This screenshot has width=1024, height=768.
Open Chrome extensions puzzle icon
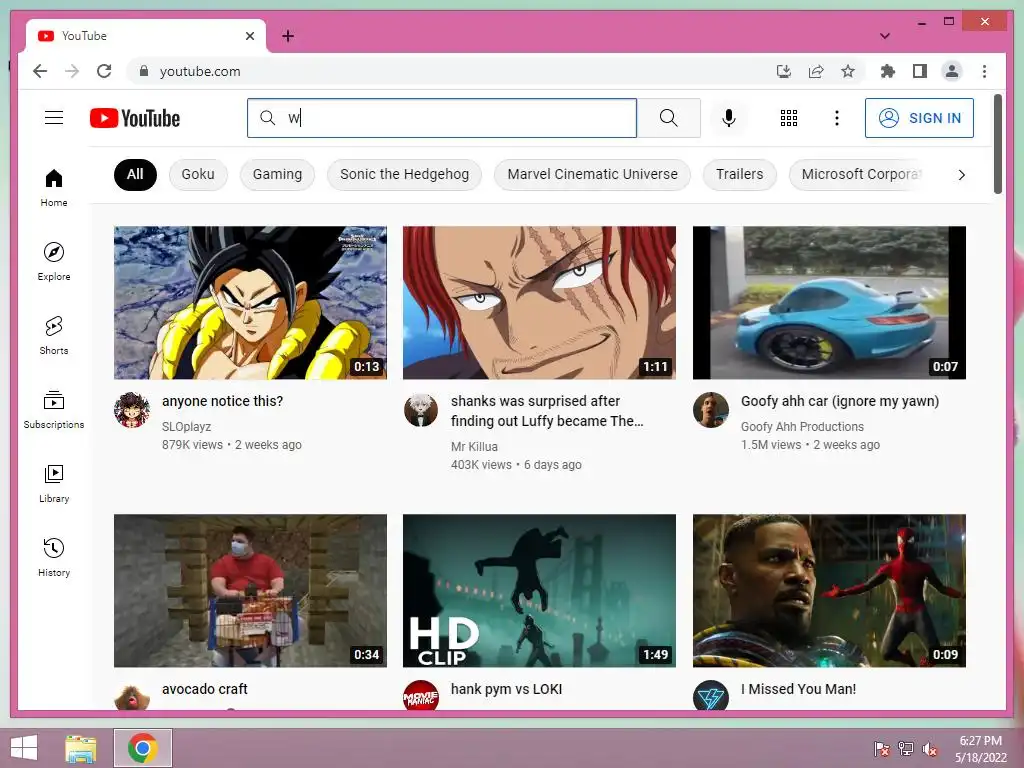point(888,71)
